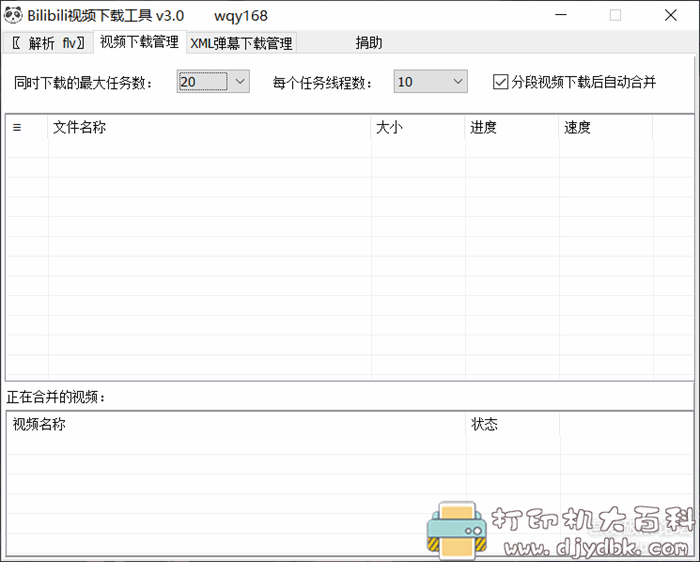The height and width of the screenshot is (562, 700).
Task: Click the 同时下载的最大任务数 label
Action: coord(83,83)
